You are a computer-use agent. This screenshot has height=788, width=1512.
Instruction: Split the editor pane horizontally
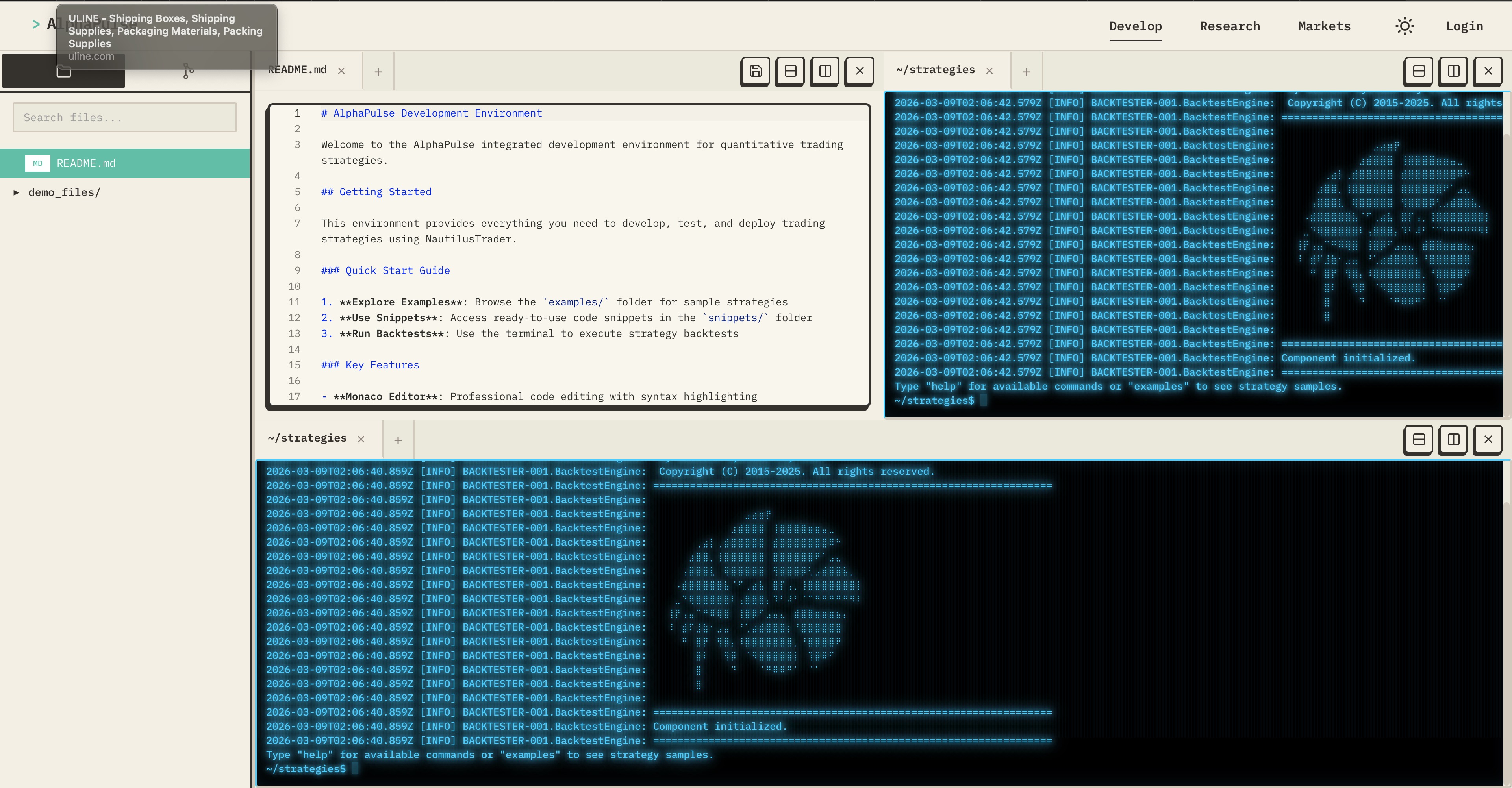click(790, 71)
